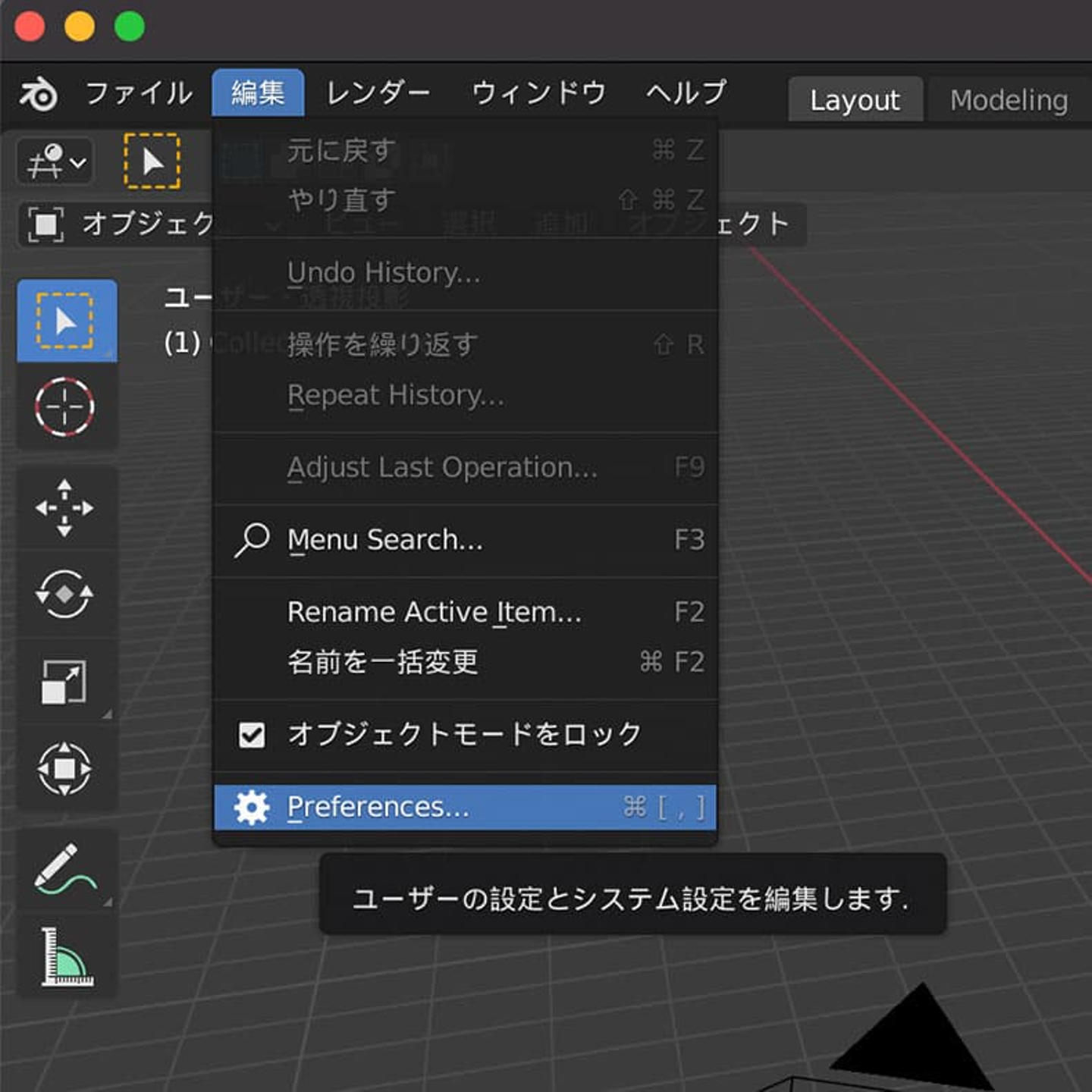Image resolution: width=1092 pixels, height=1092 pixels.
Task: Click the magnifier icon beside Menu Search
Action: [x=252, y=540]
